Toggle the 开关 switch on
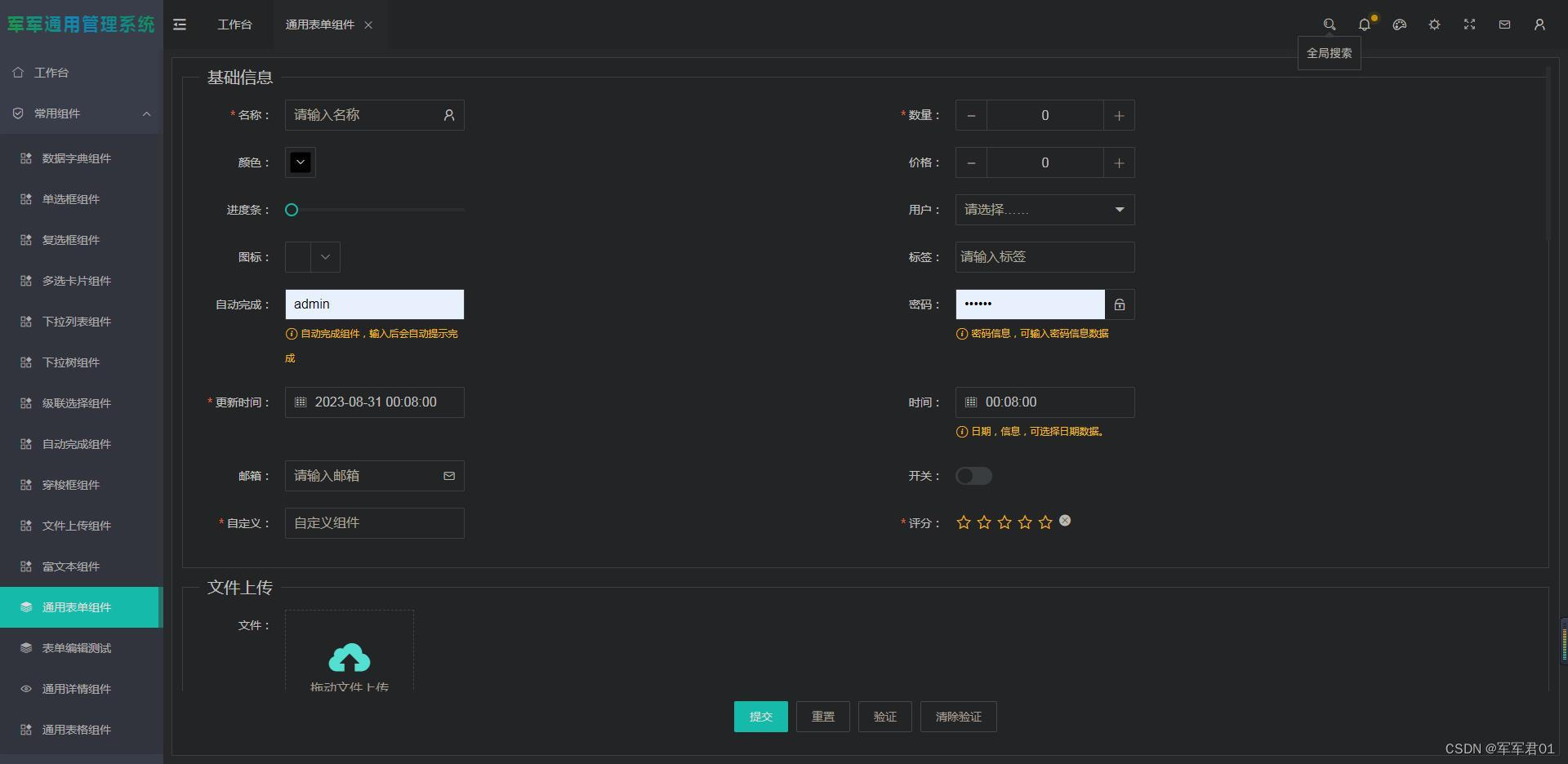 (x=973, y=476)
